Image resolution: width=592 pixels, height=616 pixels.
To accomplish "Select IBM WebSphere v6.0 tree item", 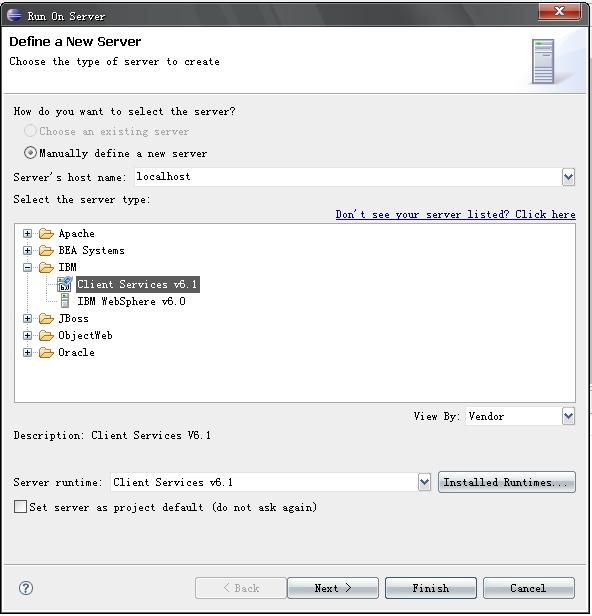I will coord(131,301).
